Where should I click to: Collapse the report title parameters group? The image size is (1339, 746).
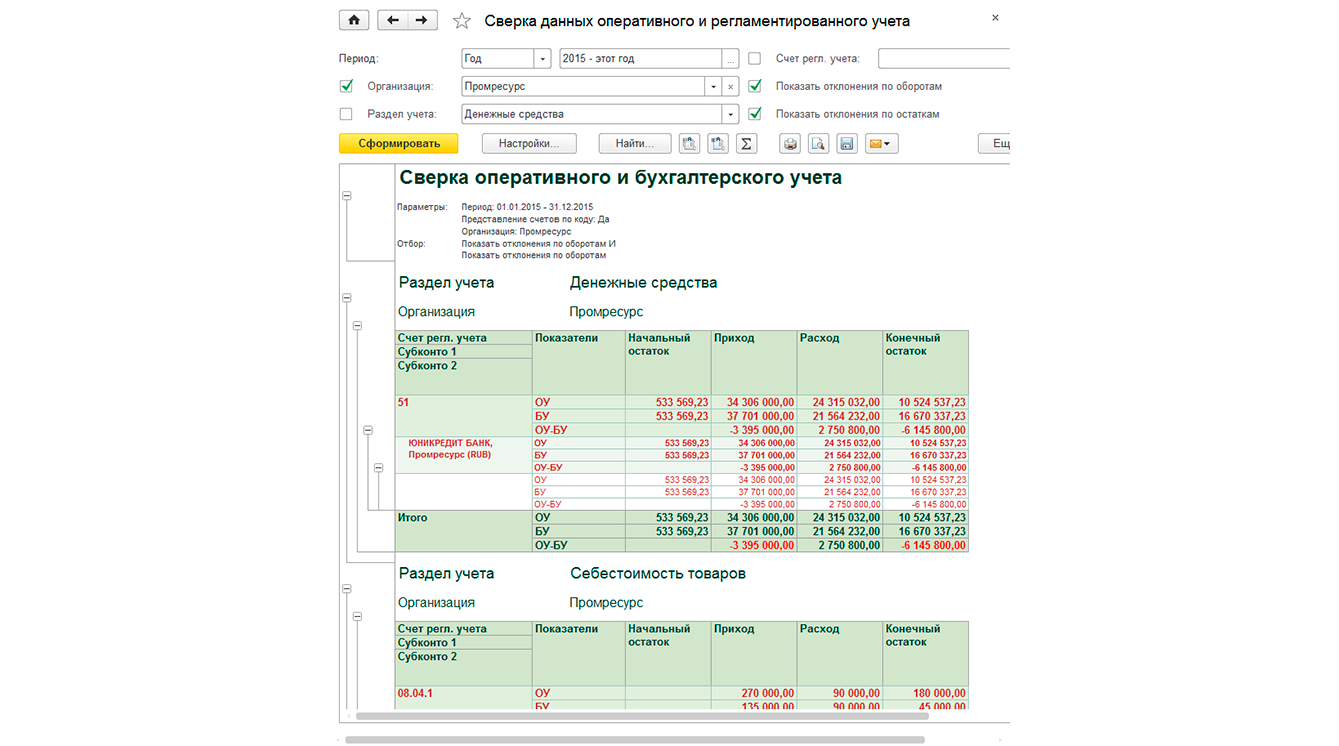(x=347, y=197)
